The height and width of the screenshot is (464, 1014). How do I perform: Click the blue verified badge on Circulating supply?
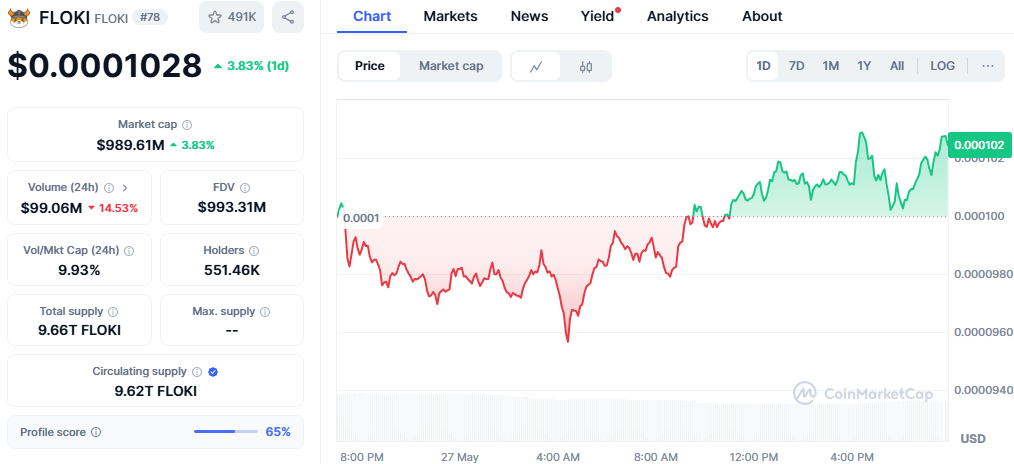213,372
